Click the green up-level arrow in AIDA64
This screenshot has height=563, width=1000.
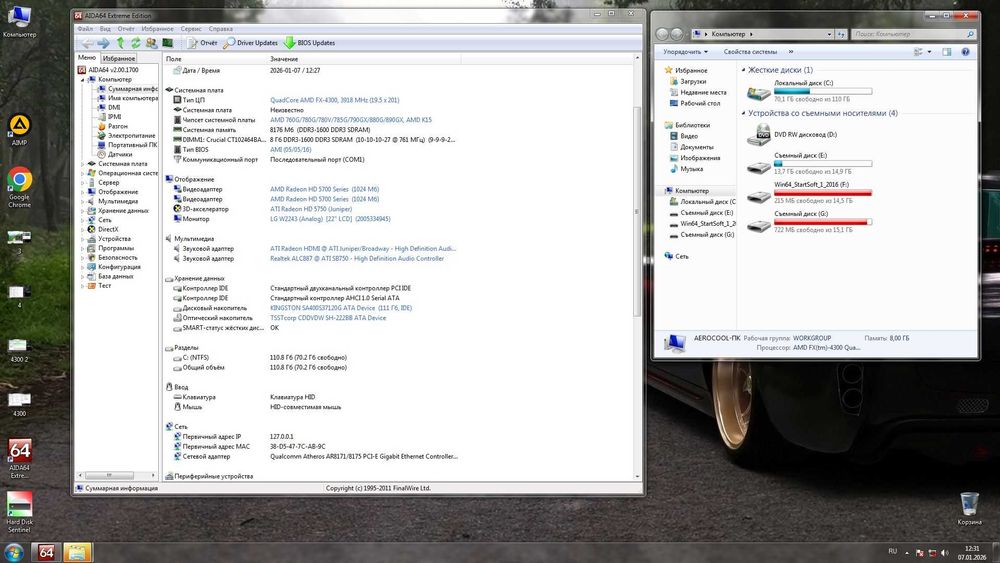120,43
